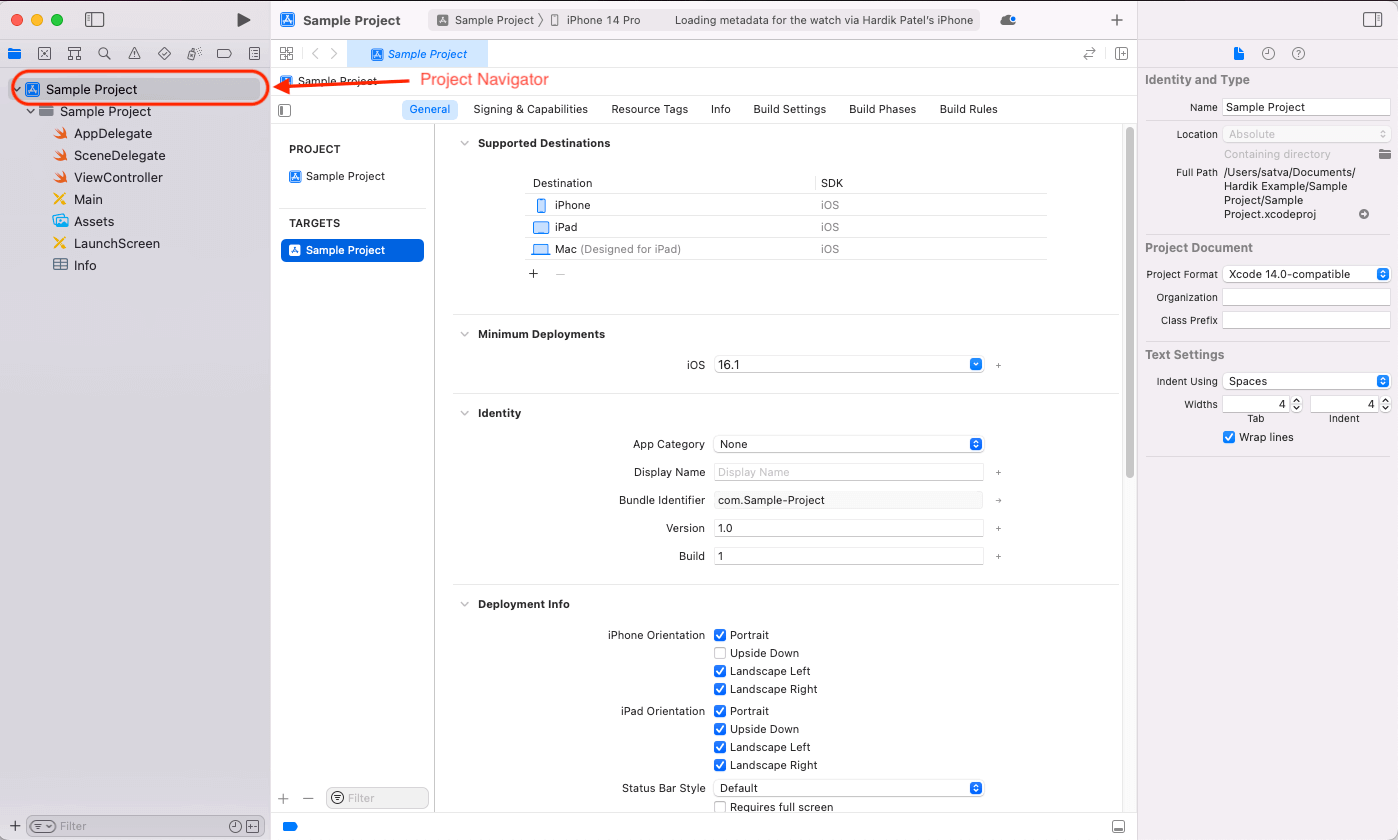Collapse the Supported Destinations section
The image size is (1398, 840).
coord(464,143)
